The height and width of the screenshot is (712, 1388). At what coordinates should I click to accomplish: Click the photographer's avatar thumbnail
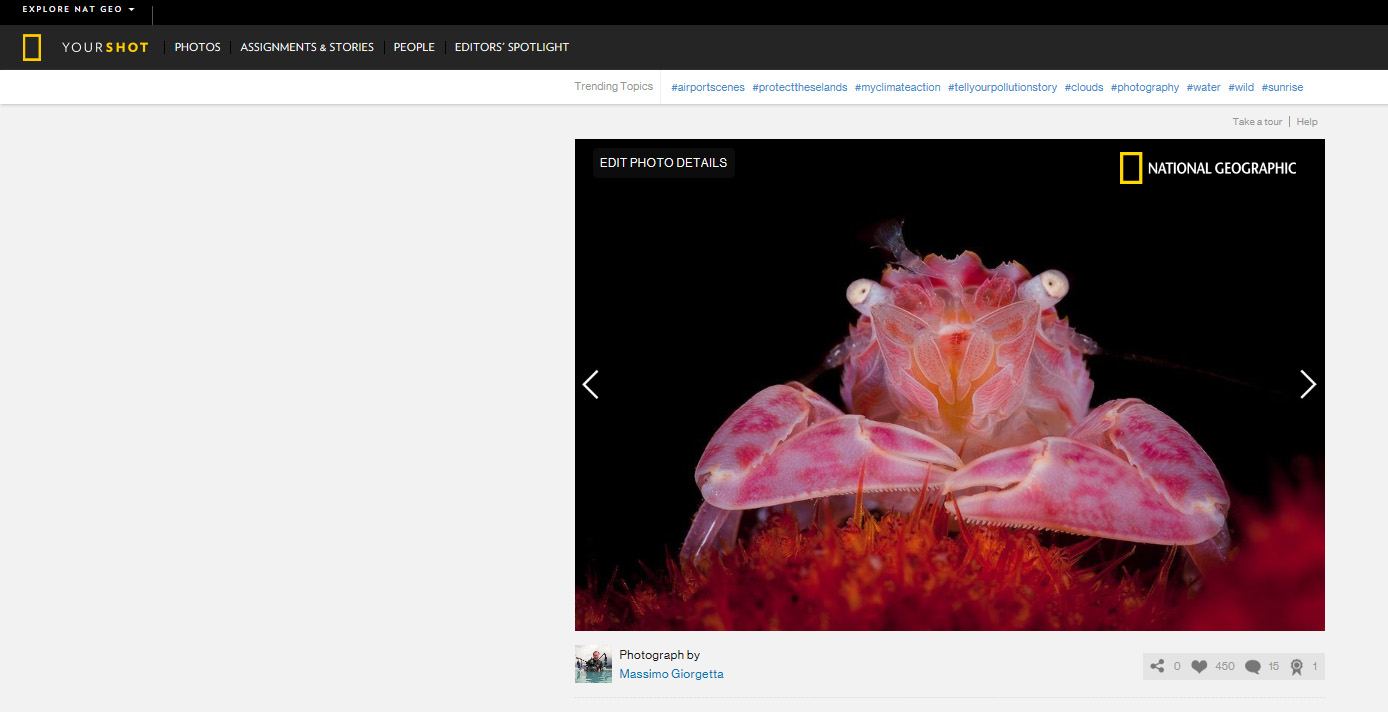[593, 664]
